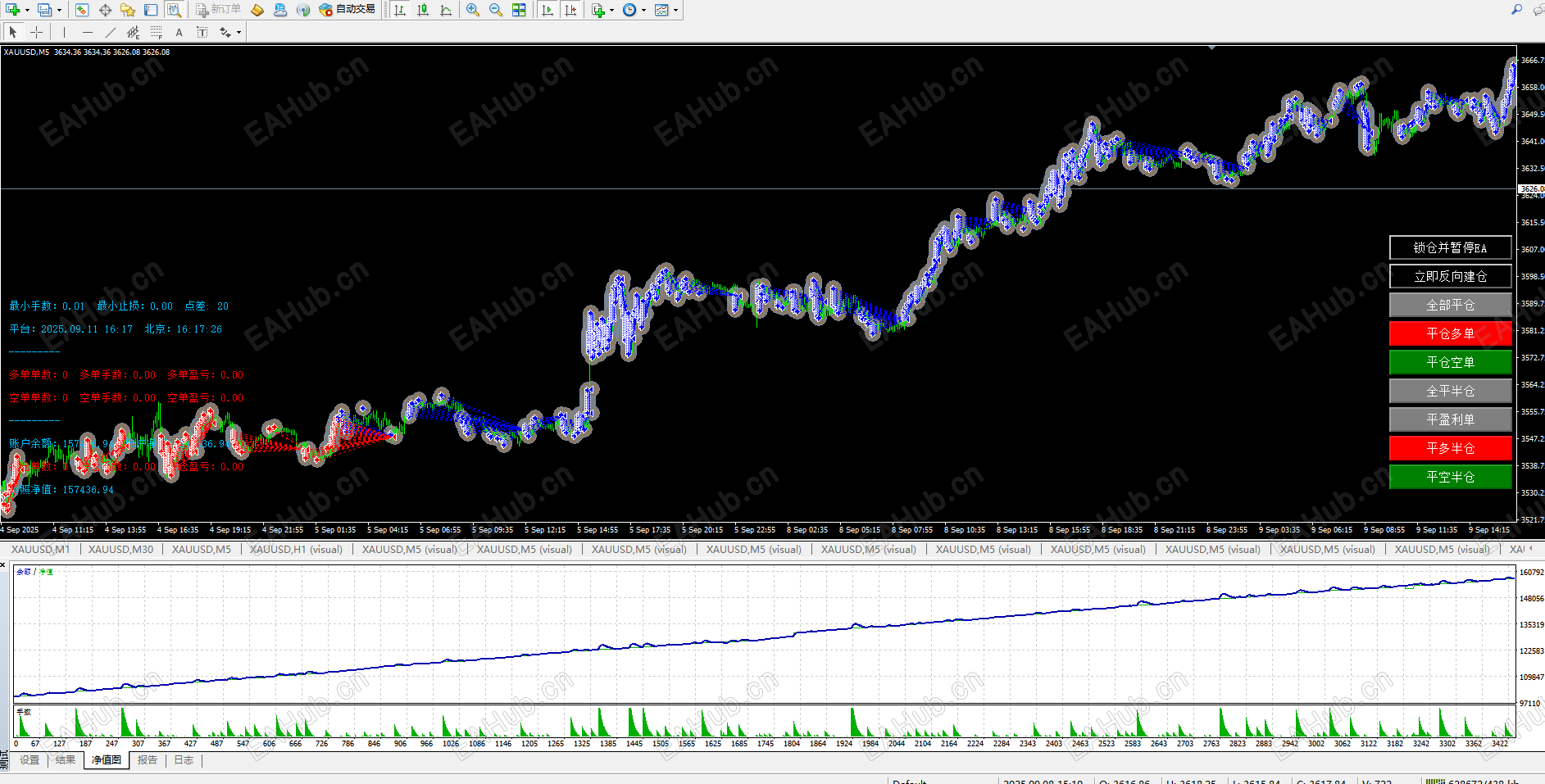1545x784 pixels.
Task: Select the equidistant channel tool
Action: 133,32
